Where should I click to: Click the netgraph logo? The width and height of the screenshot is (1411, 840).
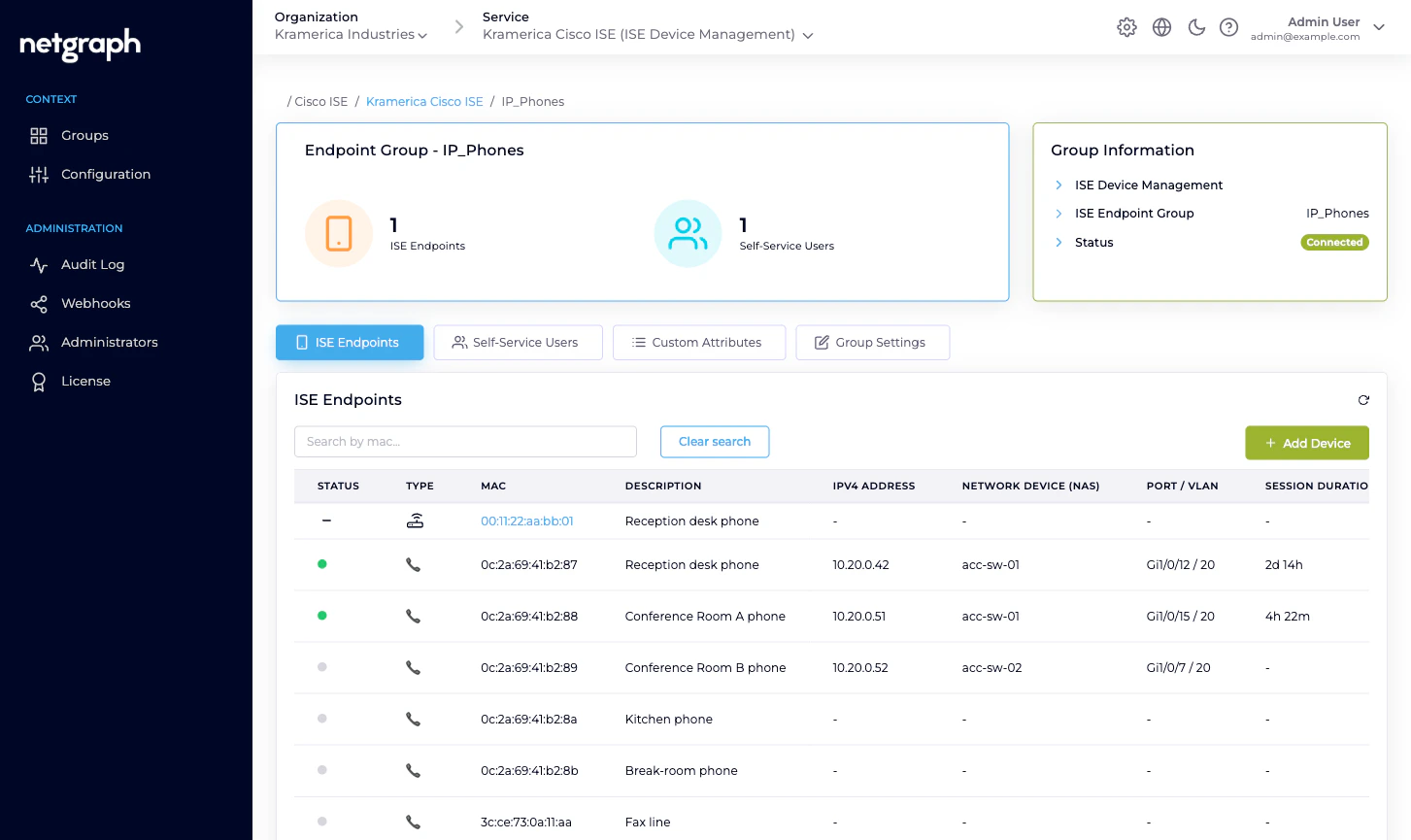point(81,45)
